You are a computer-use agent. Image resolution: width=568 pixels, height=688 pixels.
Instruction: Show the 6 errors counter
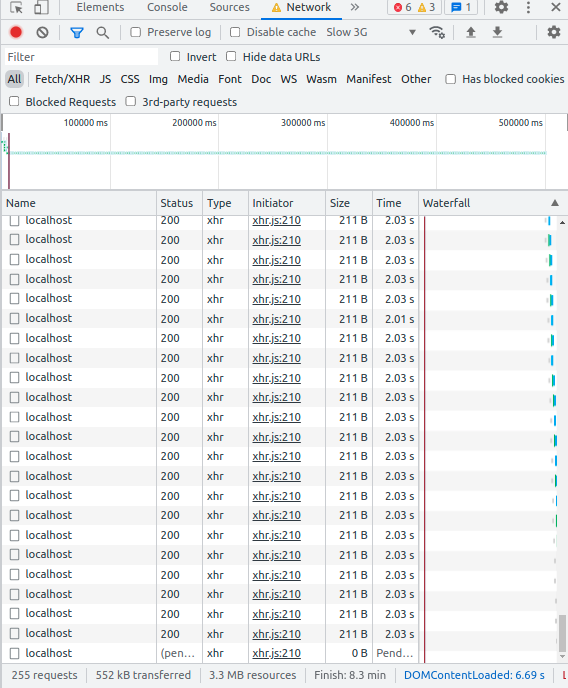tap(403, 7)
